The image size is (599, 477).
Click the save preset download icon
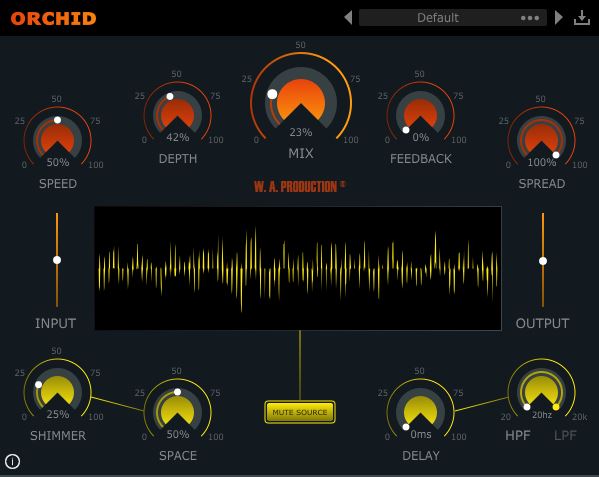[x=582, y=18]
